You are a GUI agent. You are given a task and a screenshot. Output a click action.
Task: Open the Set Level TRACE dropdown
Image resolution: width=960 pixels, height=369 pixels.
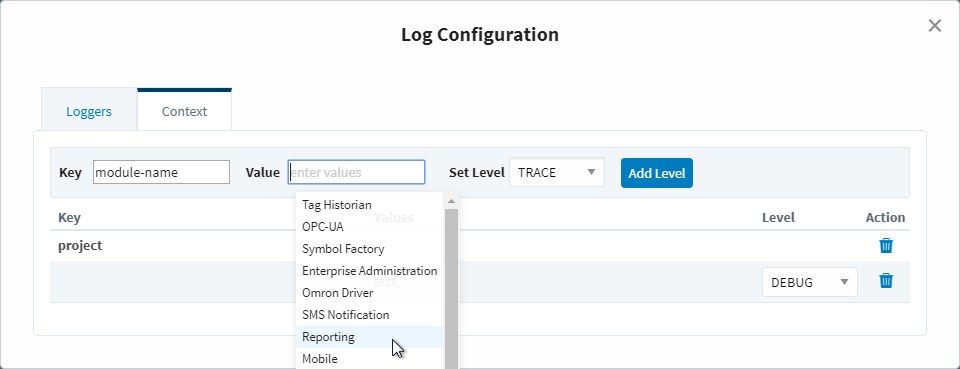(557, 173)
